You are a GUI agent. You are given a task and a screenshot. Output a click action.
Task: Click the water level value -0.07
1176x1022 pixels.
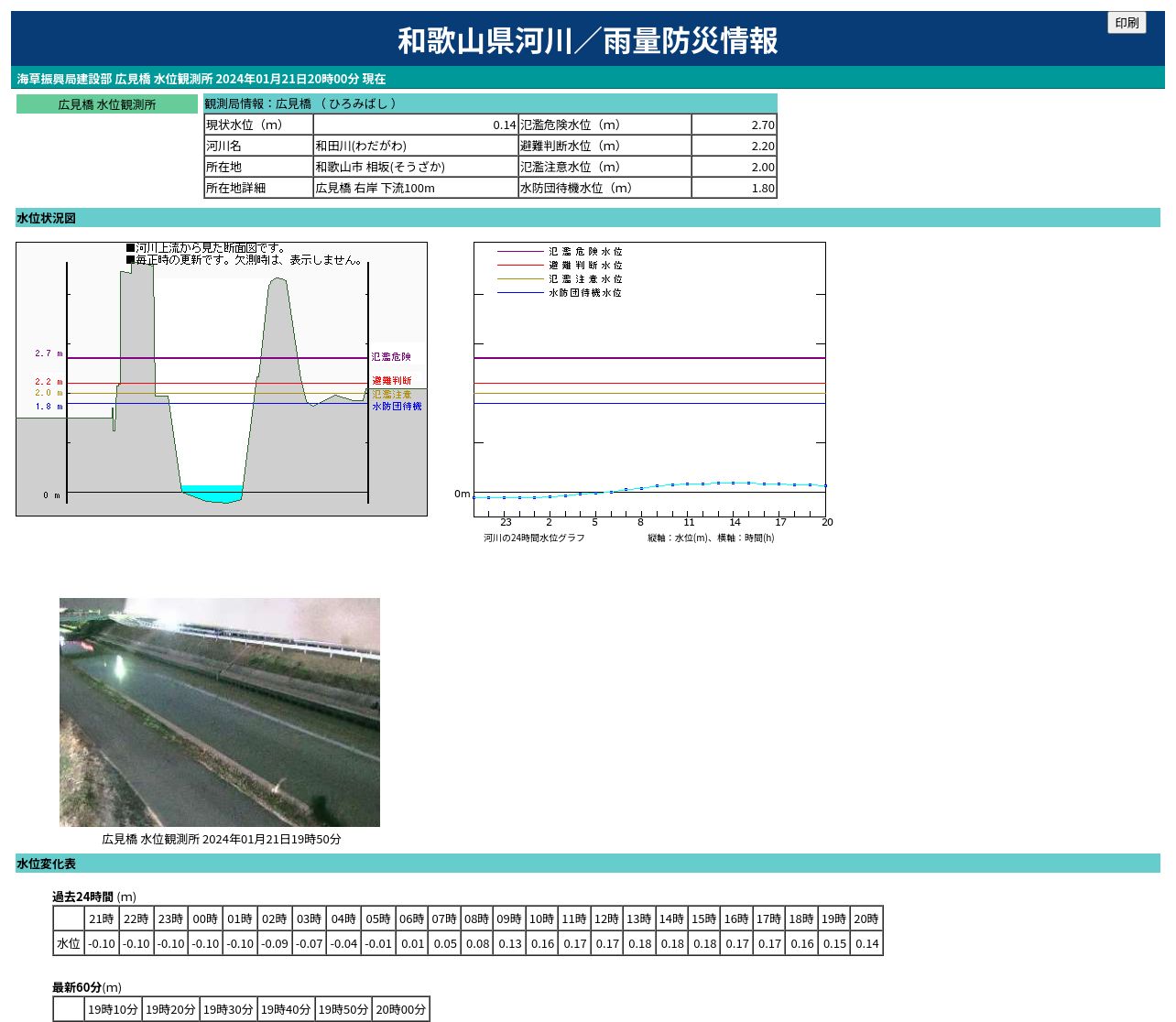(310, 943)
